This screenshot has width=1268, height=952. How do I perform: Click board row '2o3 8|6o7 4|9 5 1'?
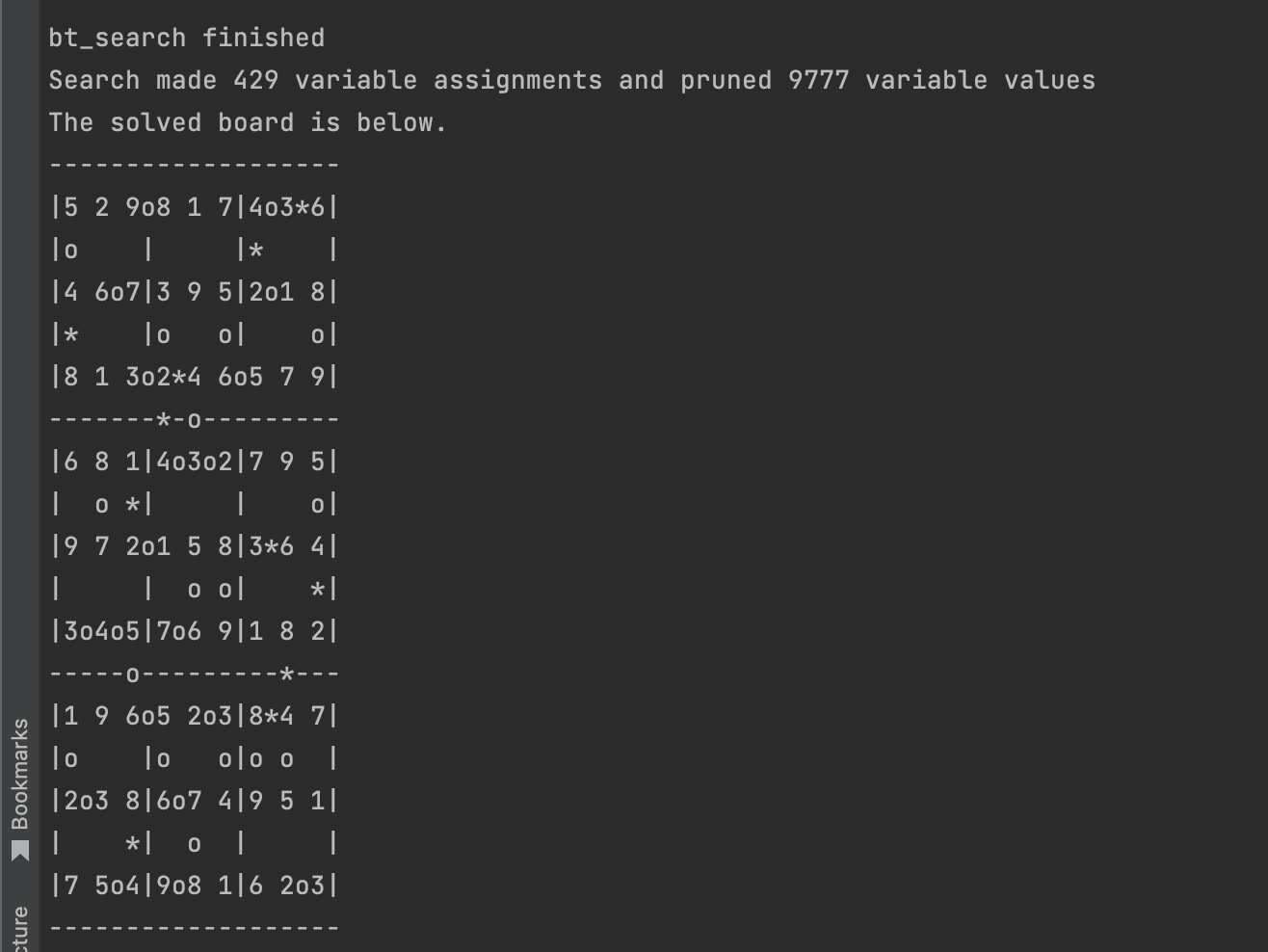[194, 801]
